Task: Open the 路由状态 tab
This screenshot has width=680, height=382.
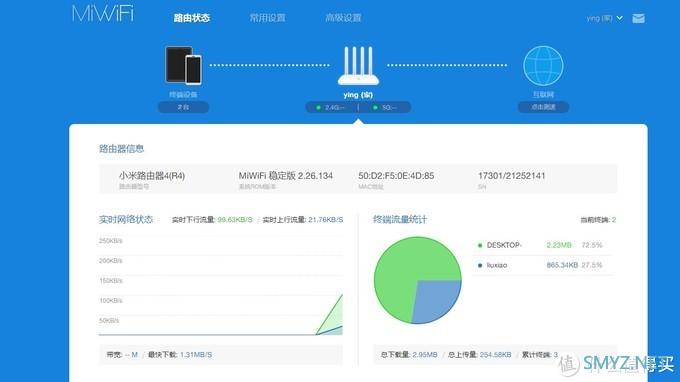Action: pos(192,18)
